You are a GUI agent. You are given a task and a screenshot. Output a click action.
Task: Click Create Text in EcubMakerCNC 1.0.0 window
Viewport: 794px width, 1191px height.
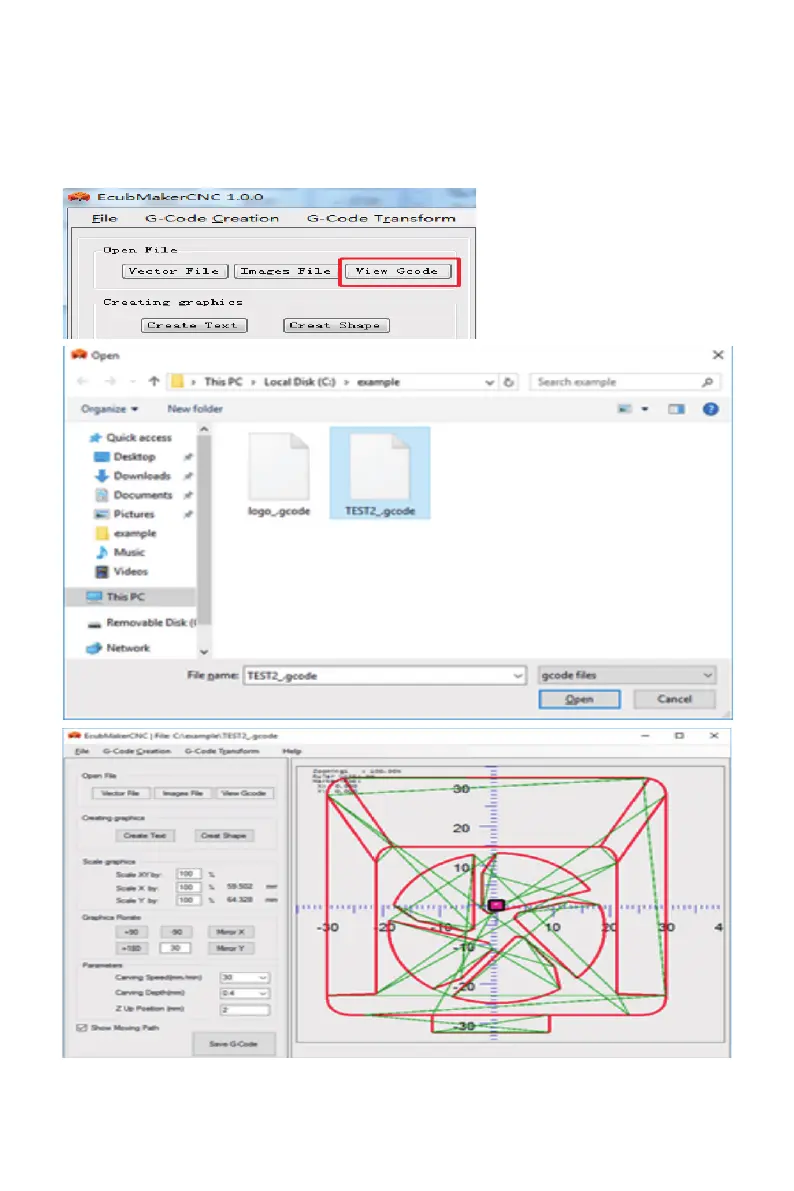[x=194, y=325]
